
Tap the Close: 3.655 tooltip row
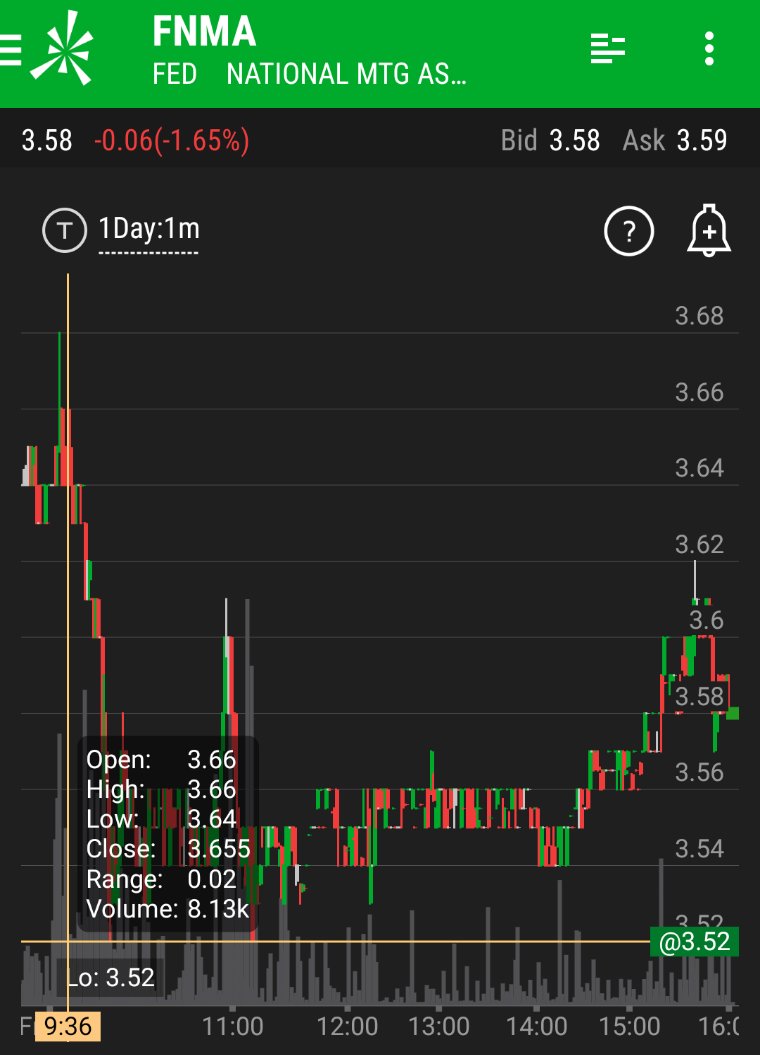pos(168,848)
